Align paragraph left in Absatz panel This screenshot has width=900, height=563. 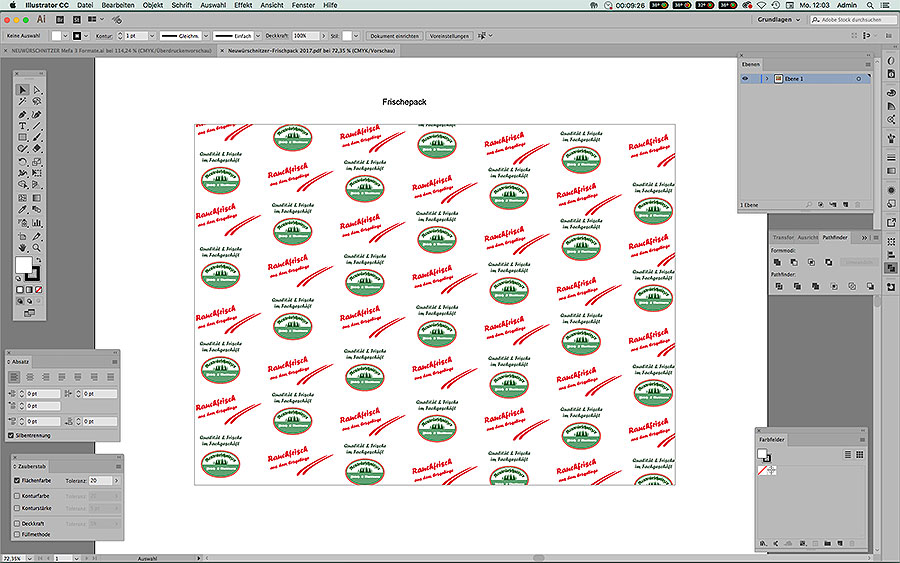pyautogui.click(x=14, y=377)
